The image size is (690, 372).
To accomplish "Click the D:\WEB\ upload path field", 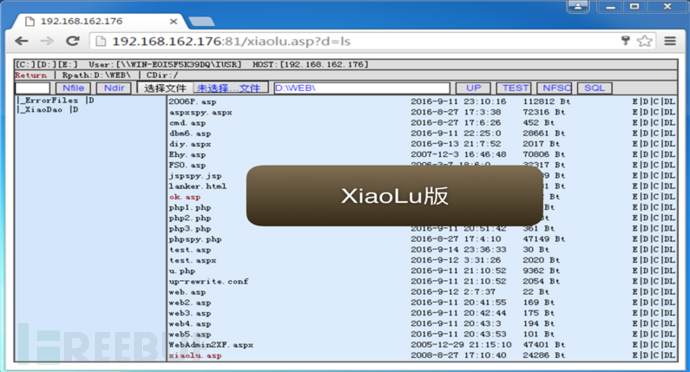I will point(362,88).
